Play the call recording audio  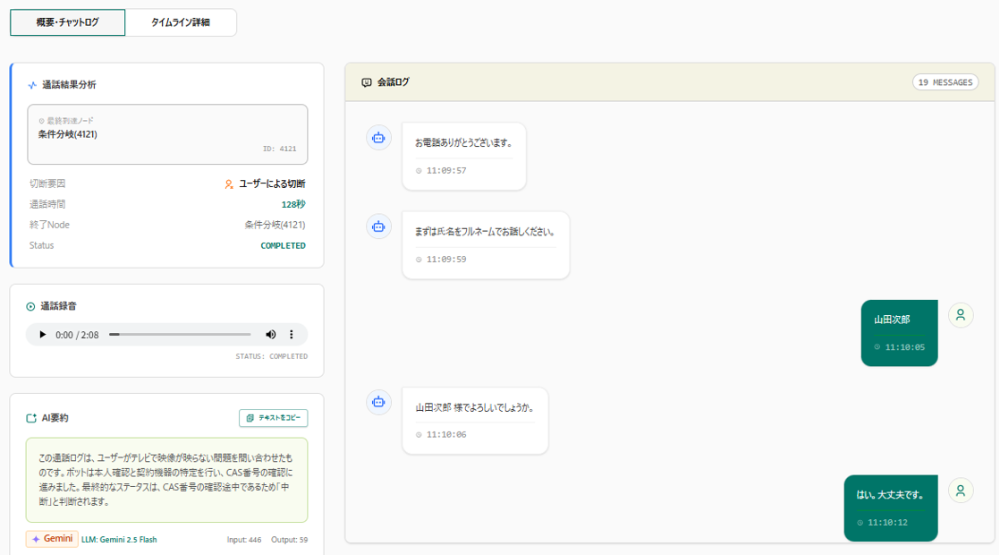(x=43, y=334)
